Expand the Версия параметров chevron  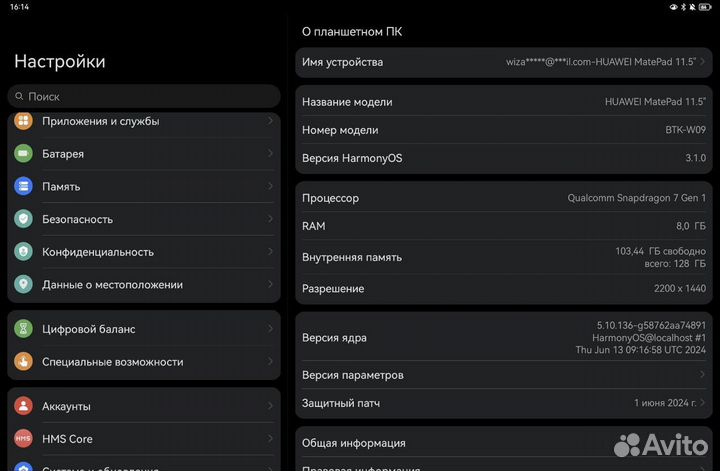[703, 375]
